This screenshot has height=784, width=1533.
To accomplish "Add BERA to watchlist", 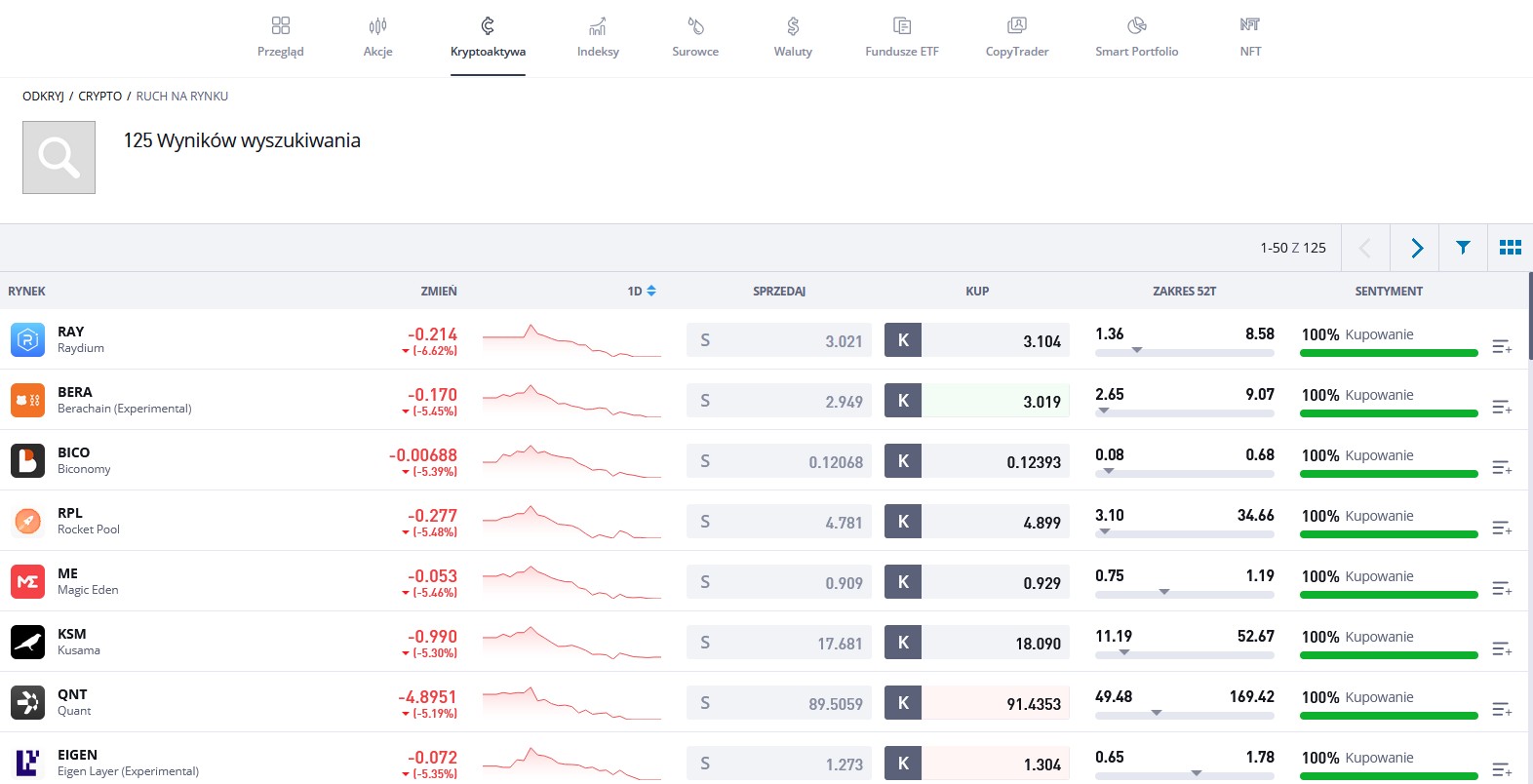I will [1502, 407].
